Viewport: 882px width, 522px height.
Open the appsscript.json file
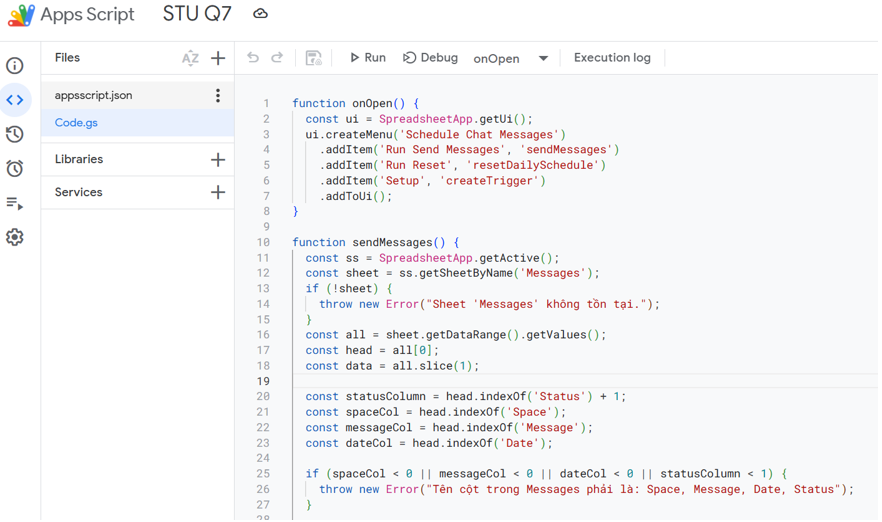click(x=94, y=95)
